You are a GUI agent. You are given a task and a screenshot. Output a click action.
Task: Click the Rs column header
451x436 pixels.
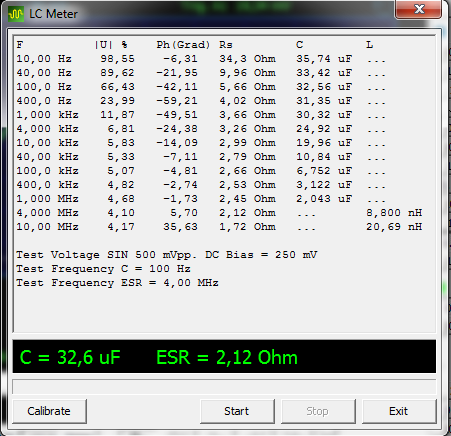click(x=226, y=45)
